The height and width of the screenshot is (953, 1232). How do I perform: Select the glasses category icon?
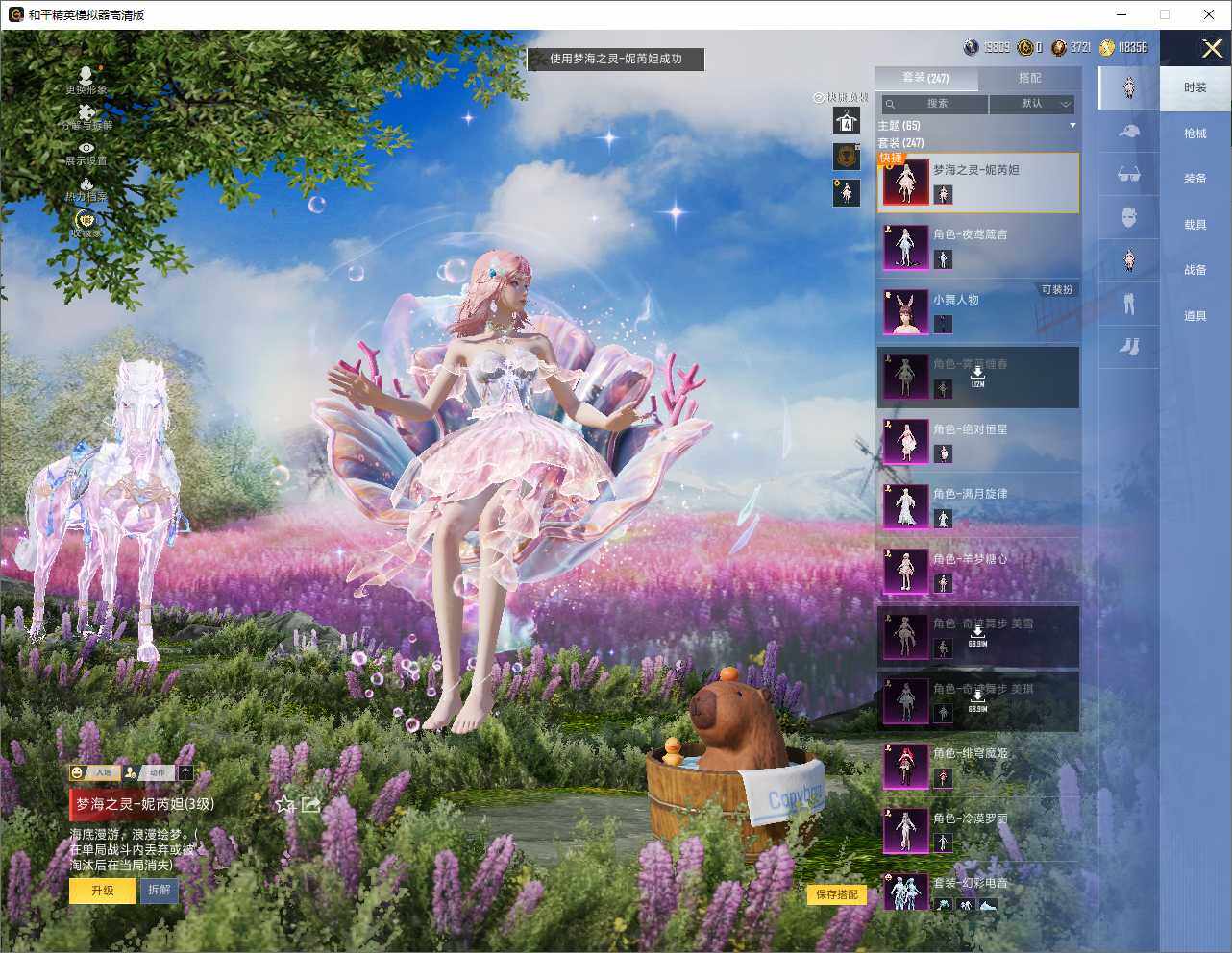point(1129,174)
